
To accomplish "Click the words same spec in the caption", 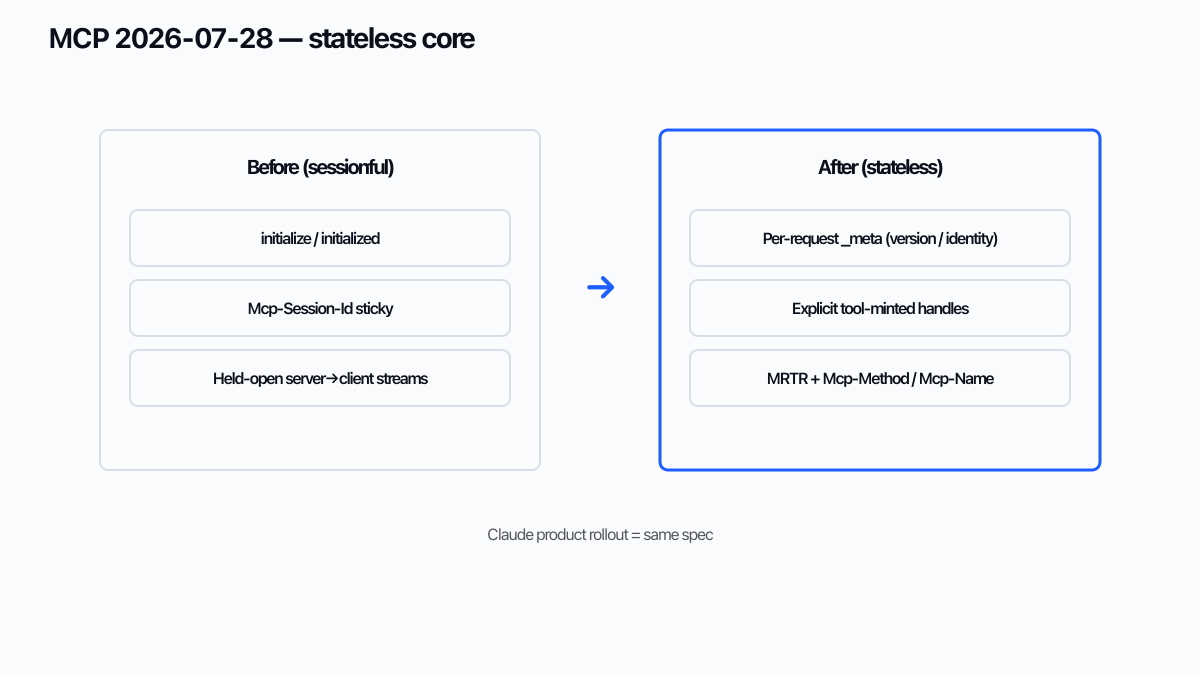I will [678, 535].
